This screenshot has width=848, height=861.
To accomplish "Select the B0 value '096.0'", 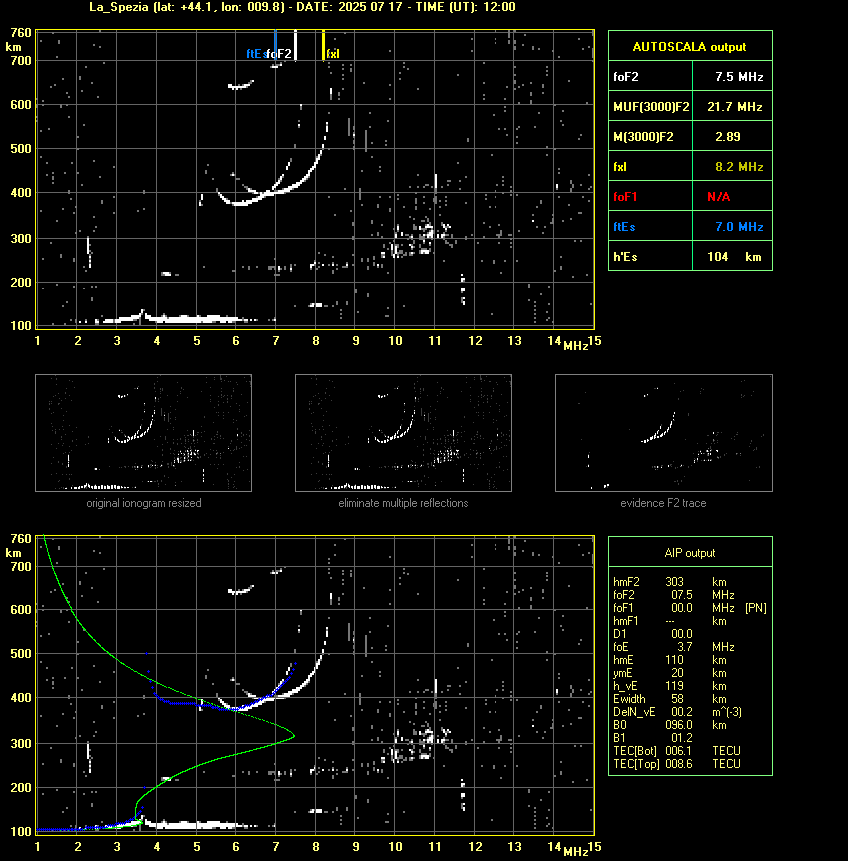I will (679, 725).
